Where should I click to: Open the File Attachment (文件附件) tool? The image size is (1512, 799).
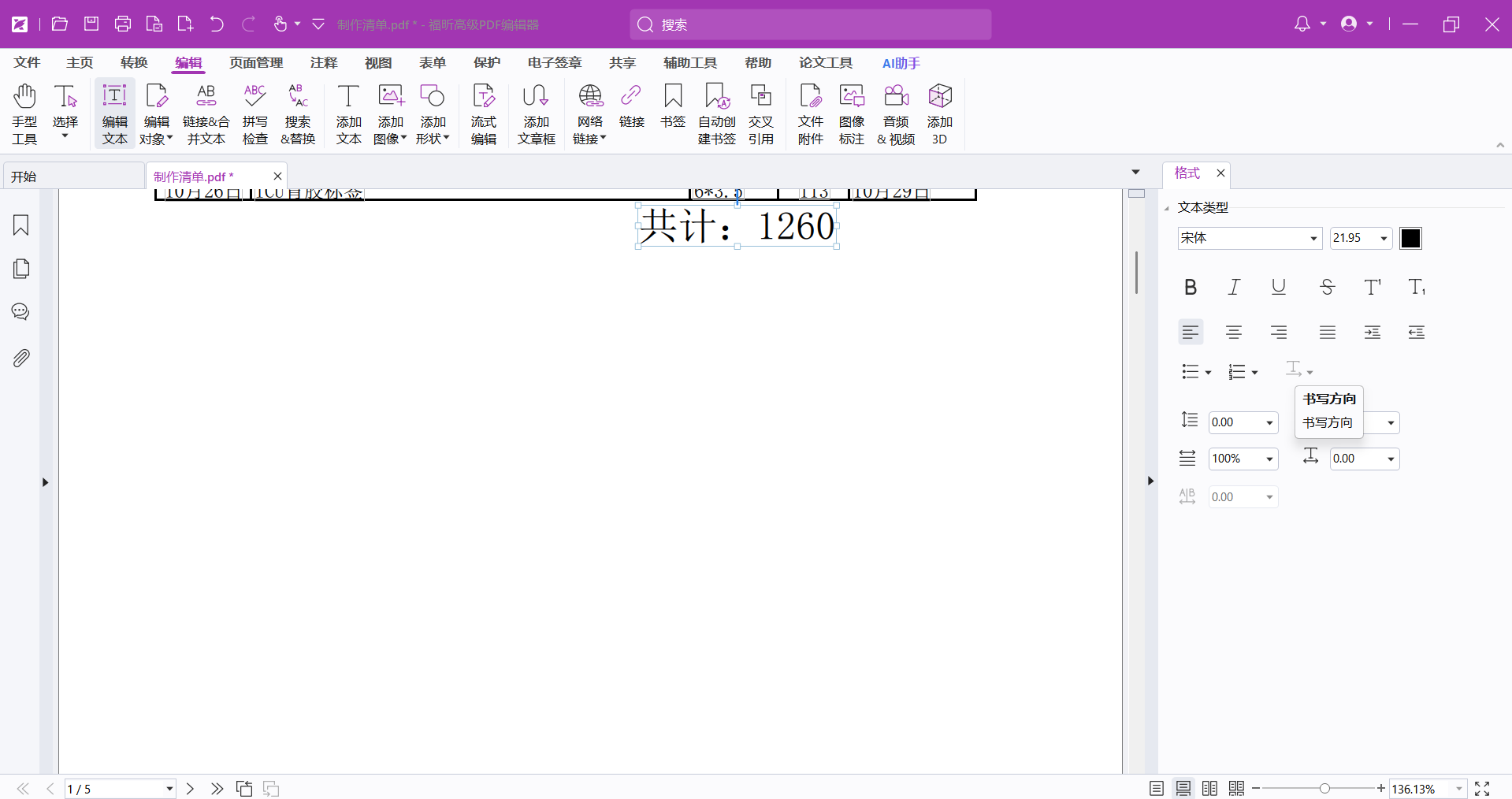tap(810, 113)
